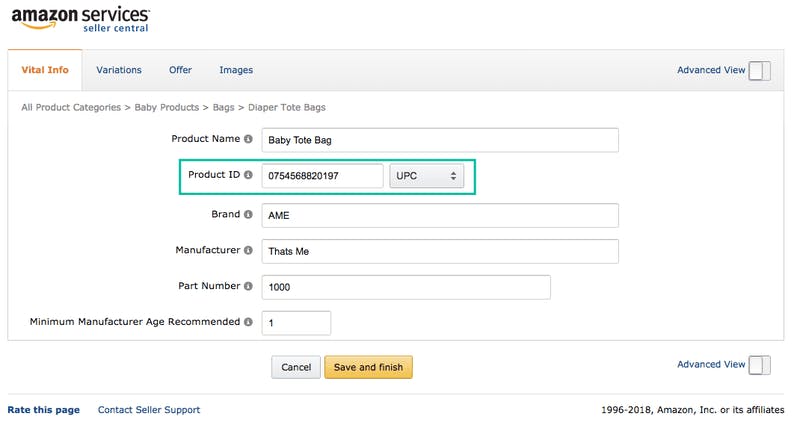The height and width of the screenshot is (437, 800).
Task: Open the Offer tab
Action: (x=180, y=70)
